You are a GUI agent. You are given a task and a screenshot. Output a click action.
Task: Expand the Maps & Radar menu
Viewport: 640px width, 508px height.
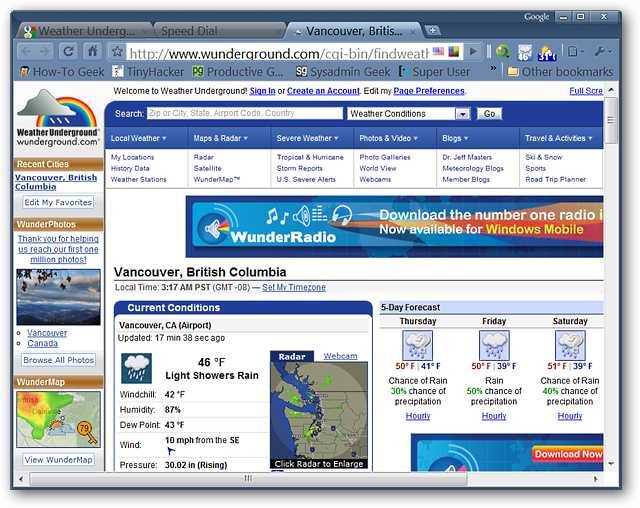pyautogui.click(x=221, y=138)
